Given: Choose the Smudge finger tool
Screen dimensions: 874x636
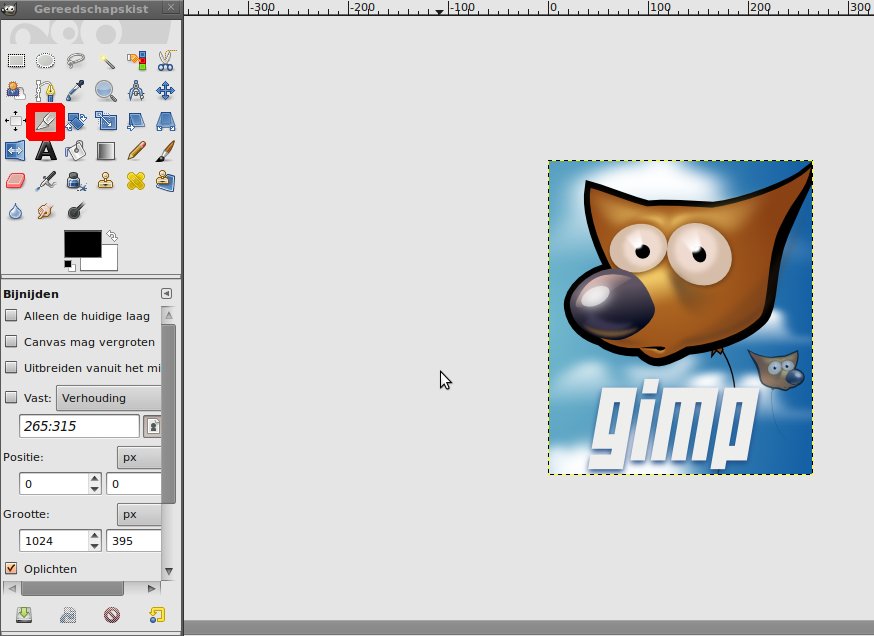Looking at the screenshot, I should 46,211.
